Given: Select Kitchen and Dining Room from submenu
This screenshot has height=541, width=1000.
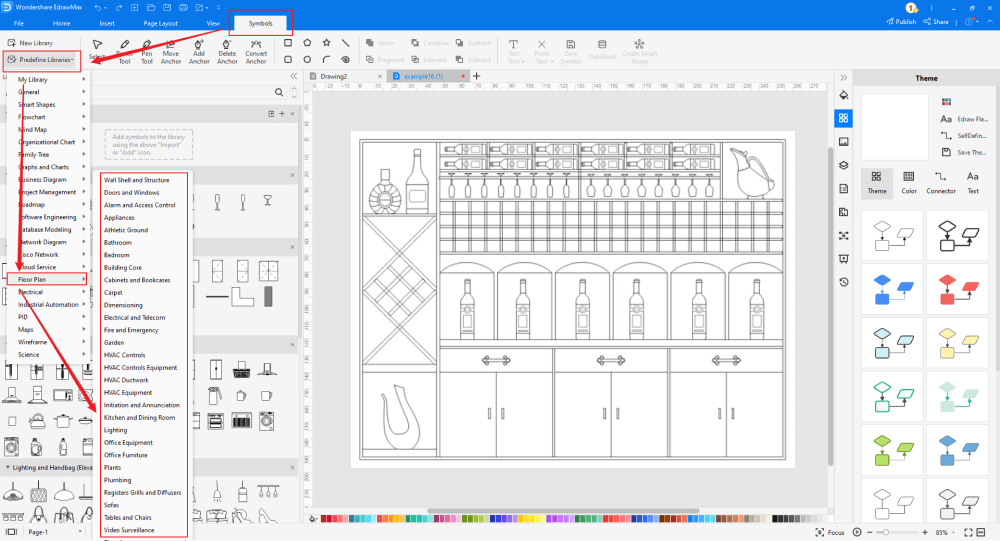Looking at the screenshot, I should click(139, 418).
